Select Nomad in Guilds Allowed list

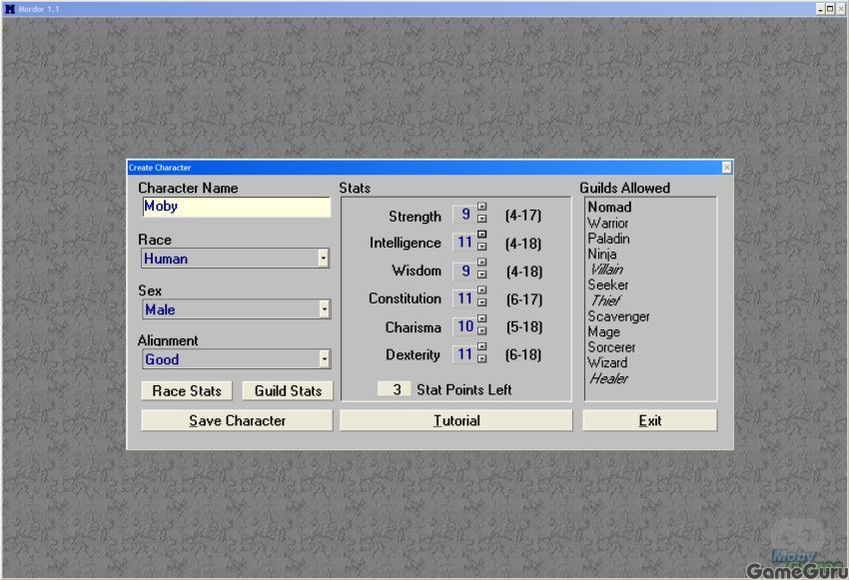(x=610, y=207)
